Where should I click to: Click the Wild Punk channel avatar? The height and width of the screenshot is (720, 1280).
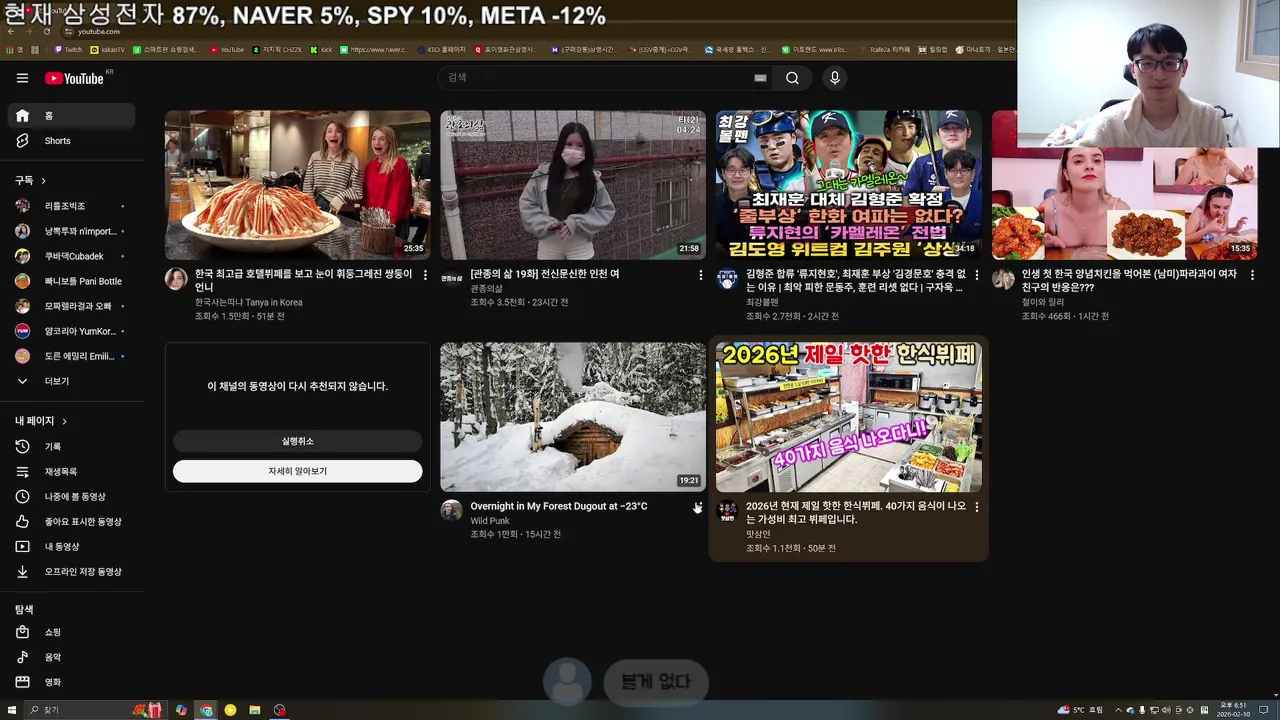452,511
